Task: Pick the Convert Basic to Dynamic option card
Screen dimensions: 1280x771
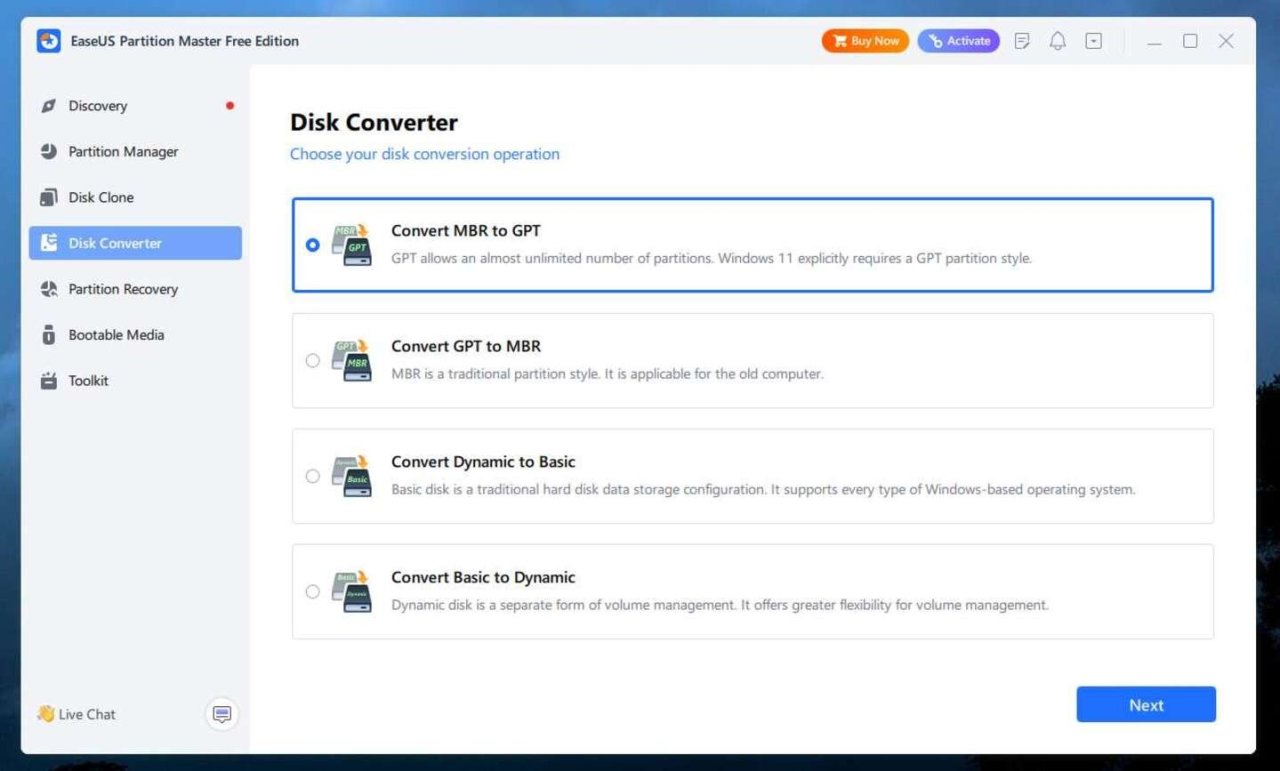Action: pyautogui.click(x=752, y=591)
